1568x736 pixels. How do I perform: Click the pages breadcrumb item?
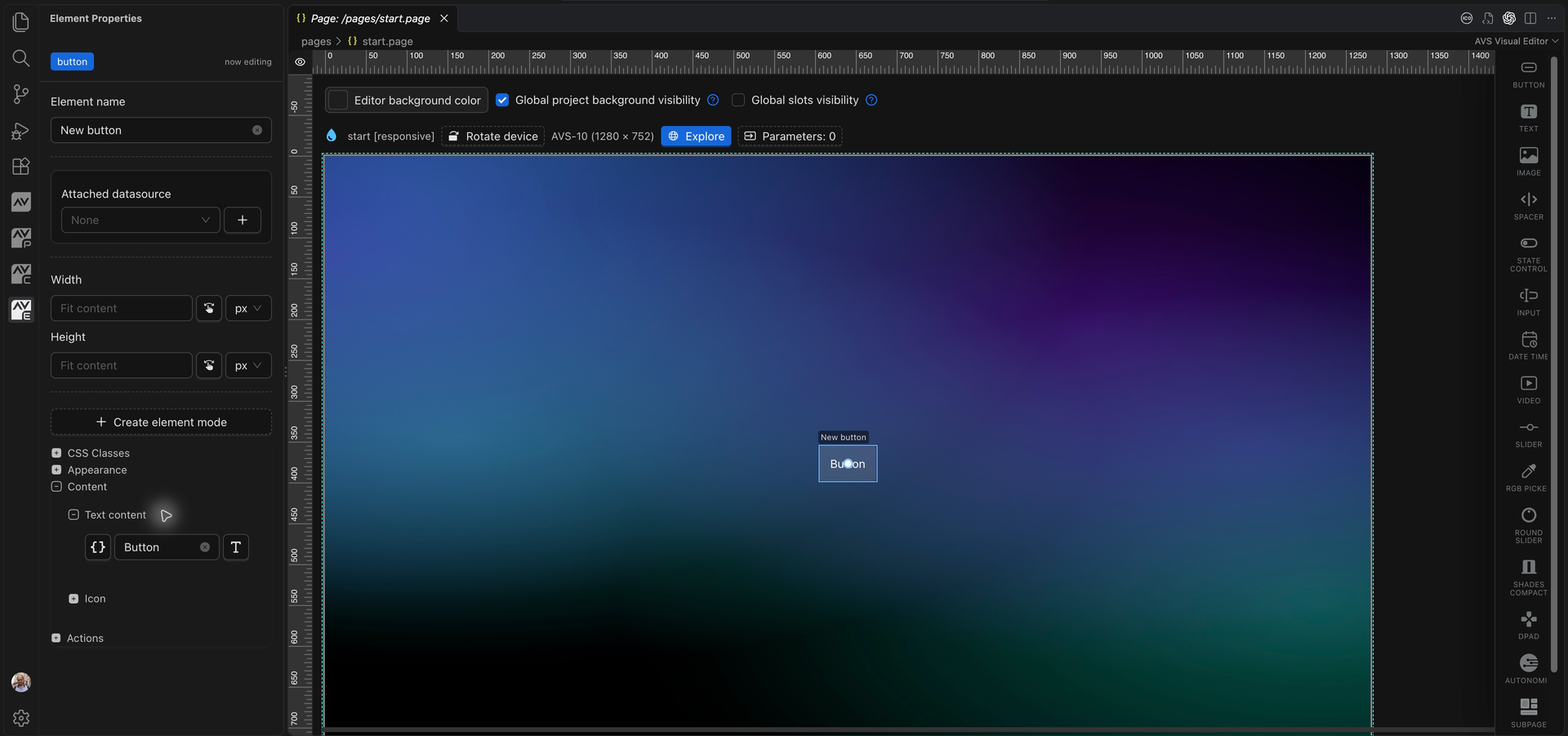click(316, 41)
